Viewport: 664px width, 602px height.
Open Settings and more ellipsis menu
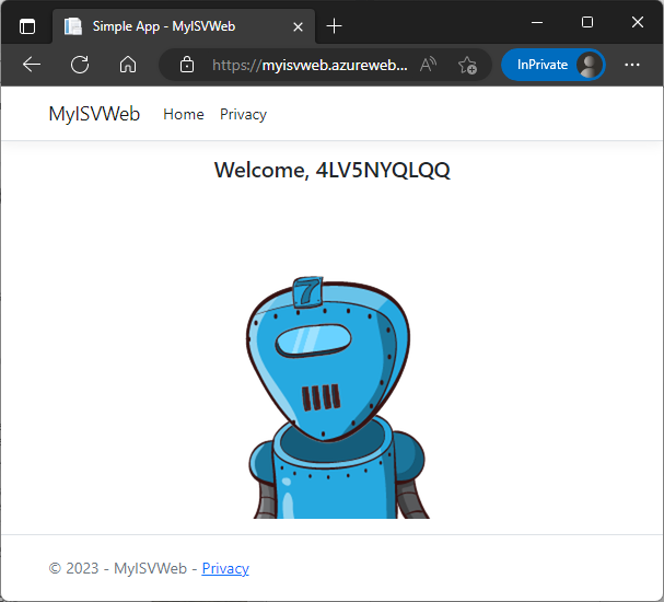[x=632, y=65]
